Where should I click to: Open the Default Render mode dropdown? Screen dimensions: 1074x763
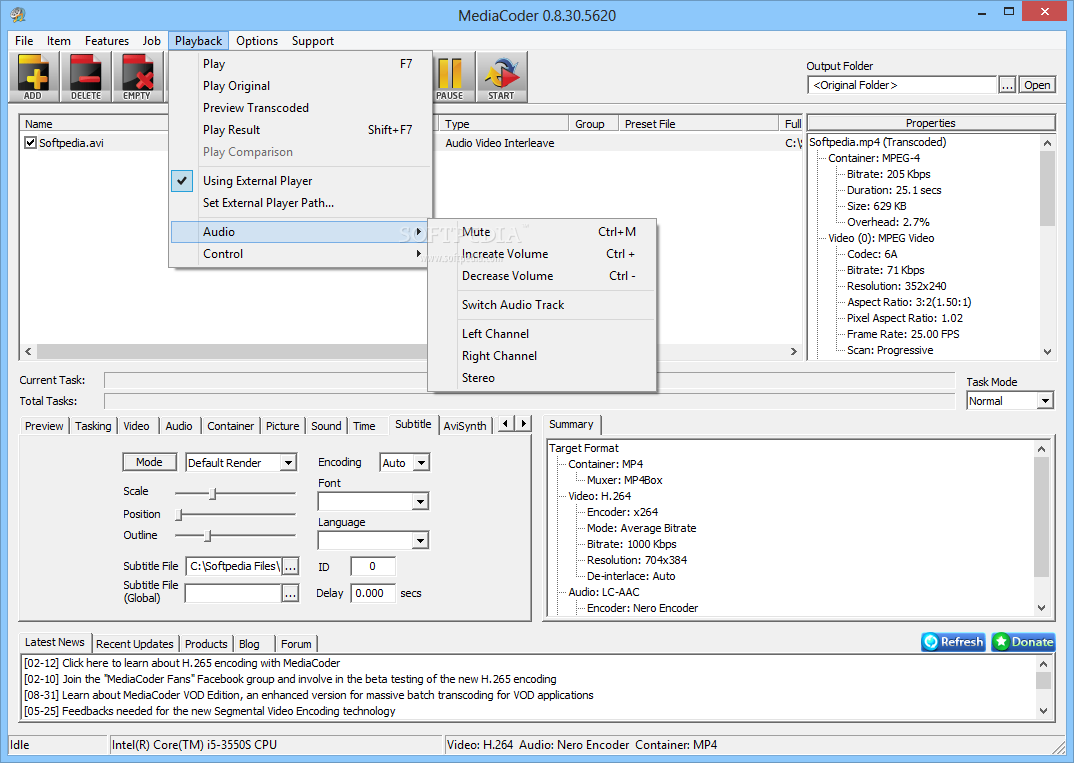pyautogui.click(x=288, y=462)
